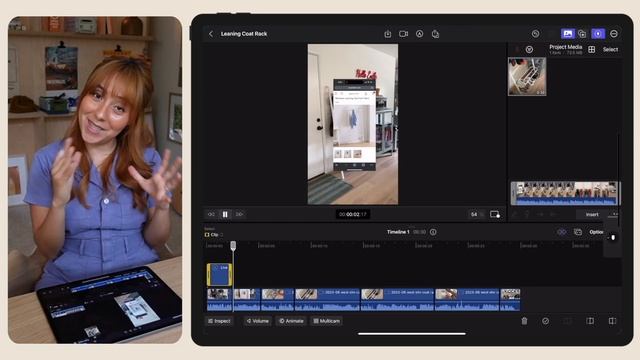Toggle the photo media browser button

point(567,34)
